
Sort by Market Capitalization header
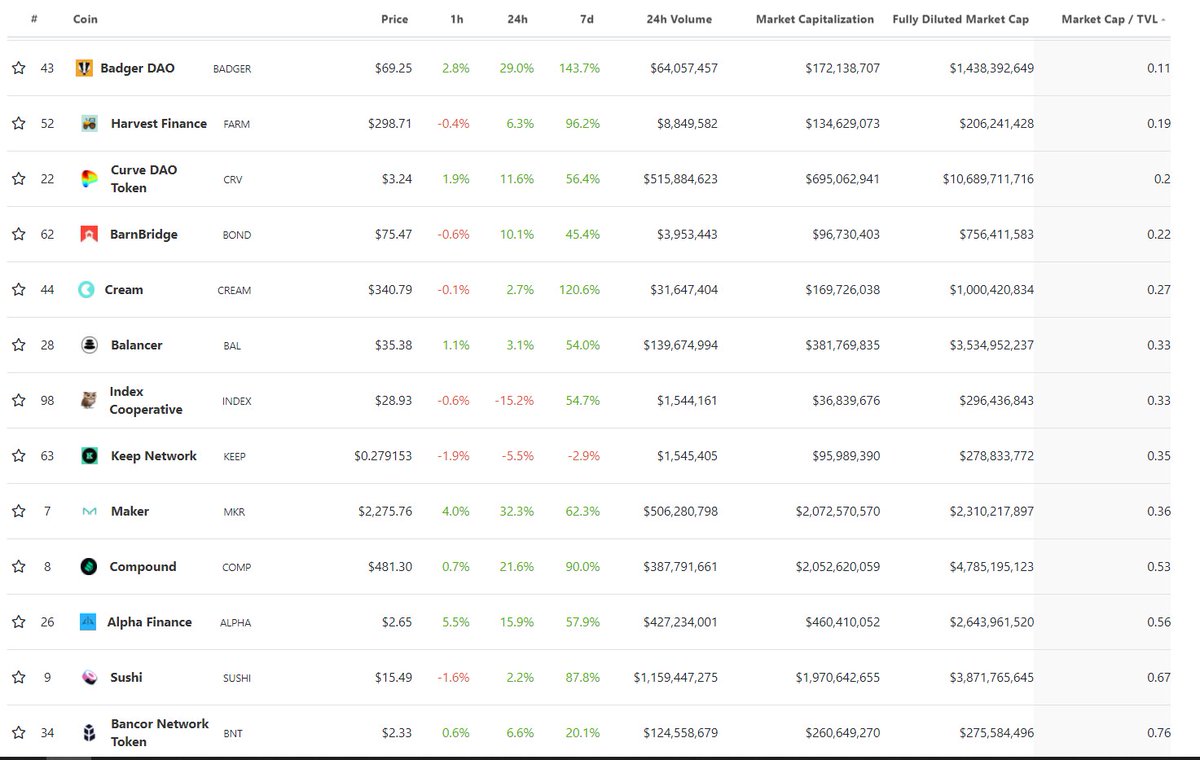point(815,19)
